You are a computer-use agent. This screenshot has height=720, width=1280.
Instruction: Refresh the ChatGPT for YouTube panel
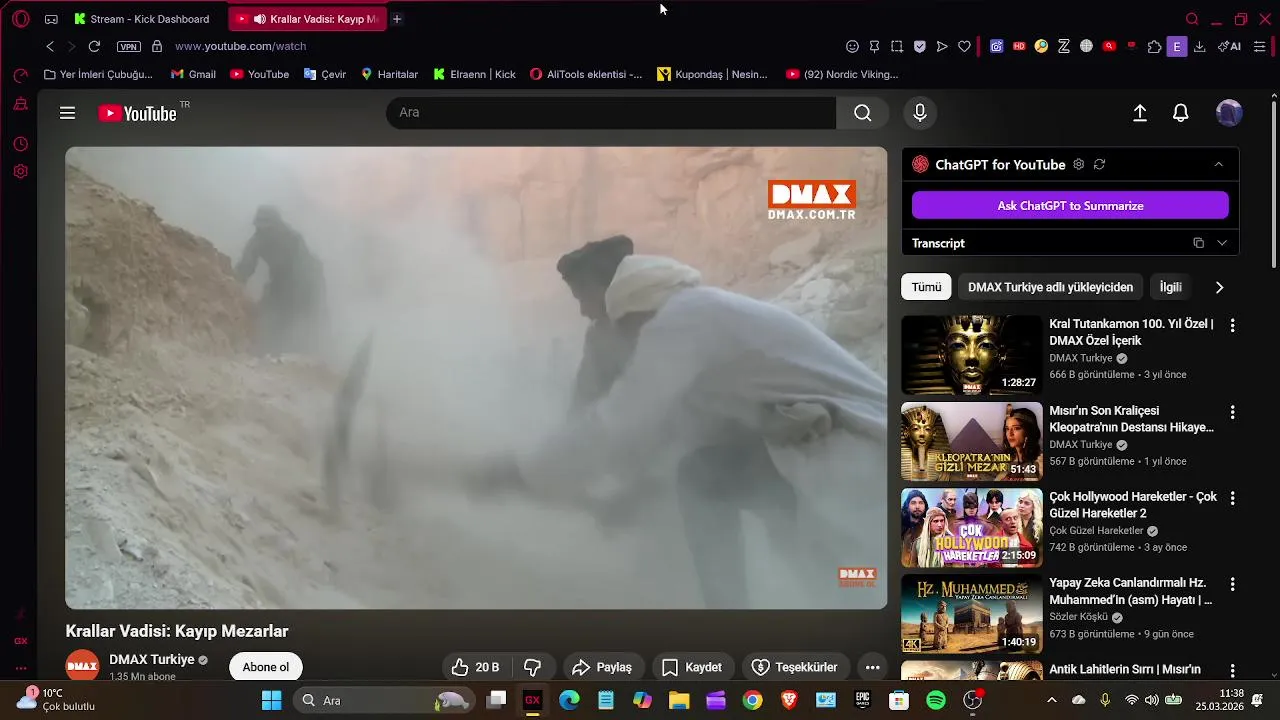[x=1099, y=164]
